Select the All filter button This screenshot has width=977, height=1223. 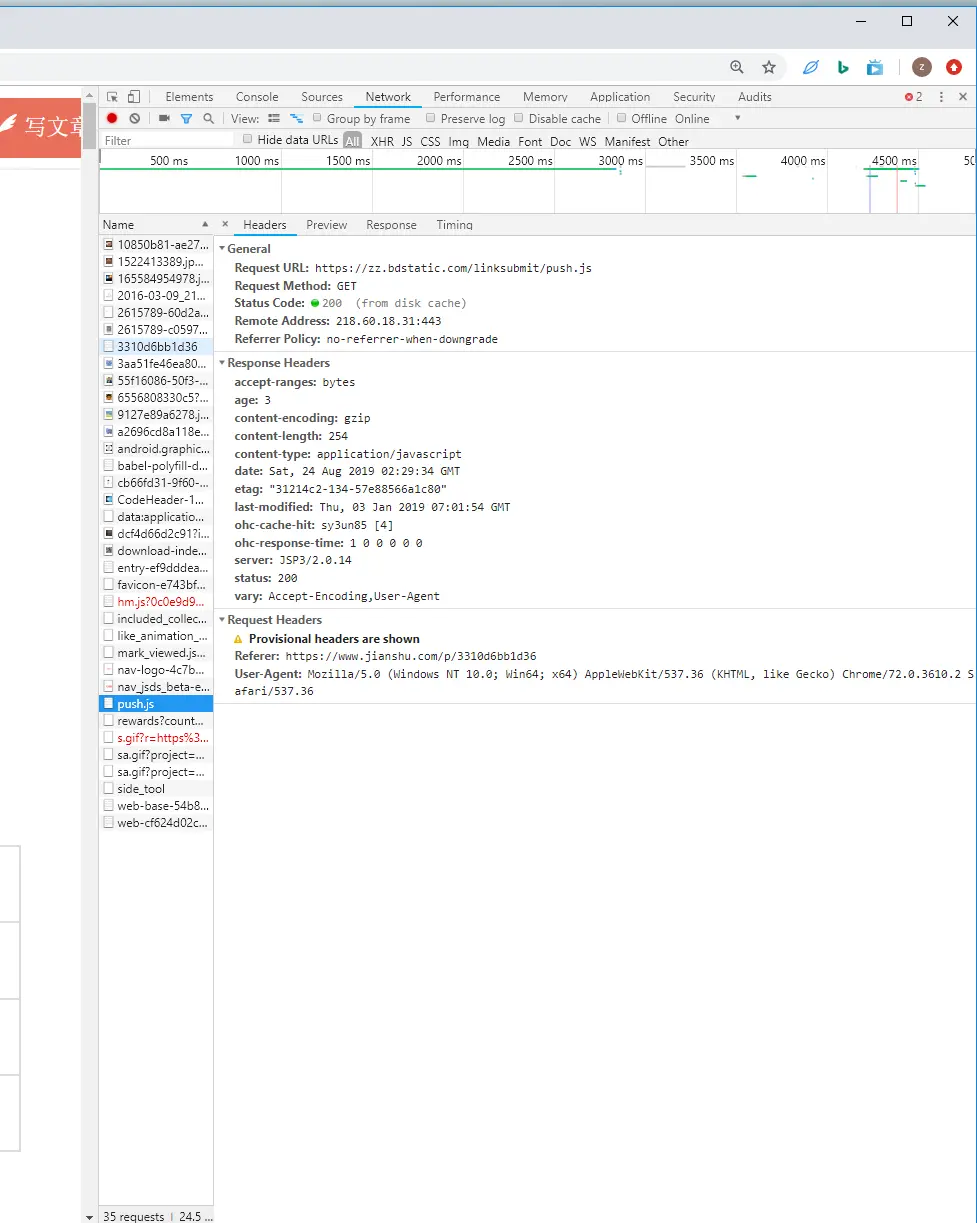[353, 141]
